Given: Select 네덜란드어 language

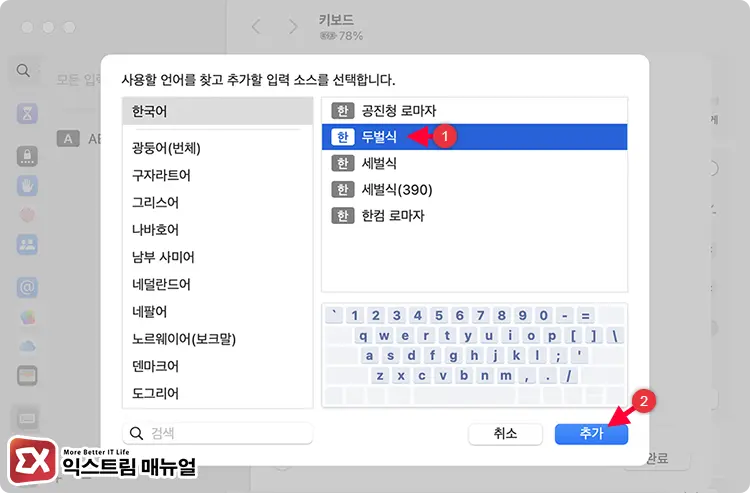Looking at the screenshot, I should (218, 285).
